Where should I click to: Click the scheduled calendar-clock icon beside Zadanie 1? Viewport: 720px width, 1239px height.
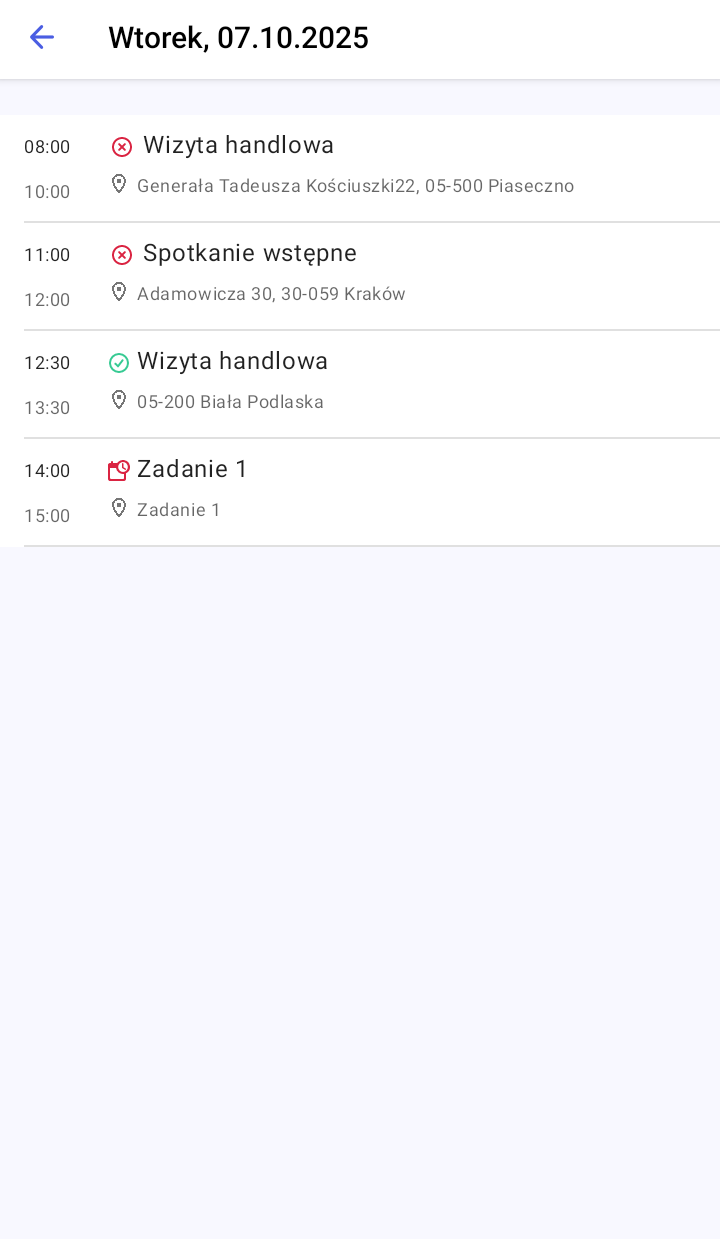pos(119,470)
